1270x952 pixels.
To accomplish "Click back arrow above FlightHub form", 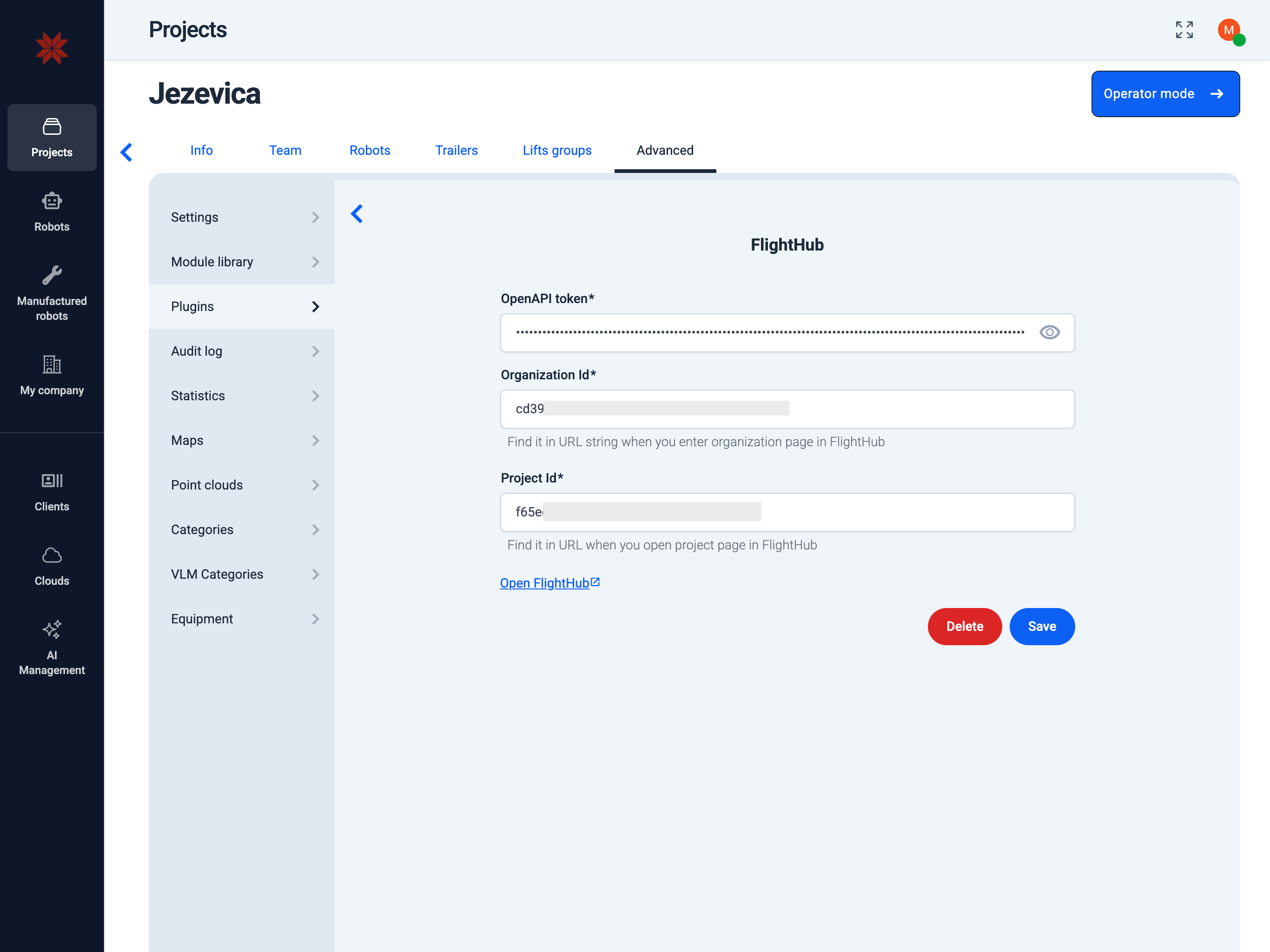I will coord(357,214).
